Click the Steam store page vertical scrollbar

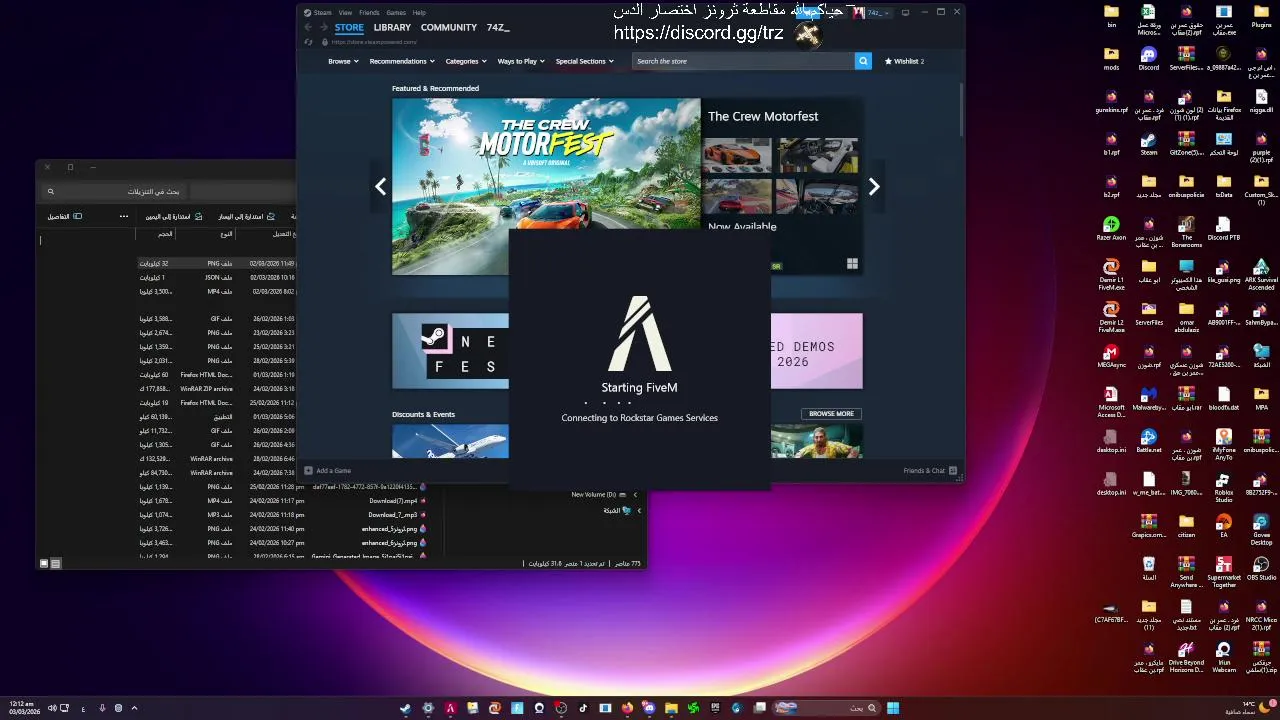click(961, 110)
